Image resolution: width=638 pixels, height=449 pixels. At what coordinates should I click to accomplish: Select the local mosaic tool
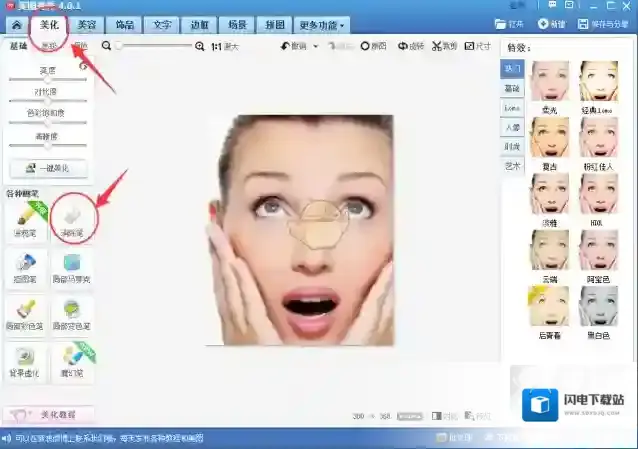[x=72, y=268]
